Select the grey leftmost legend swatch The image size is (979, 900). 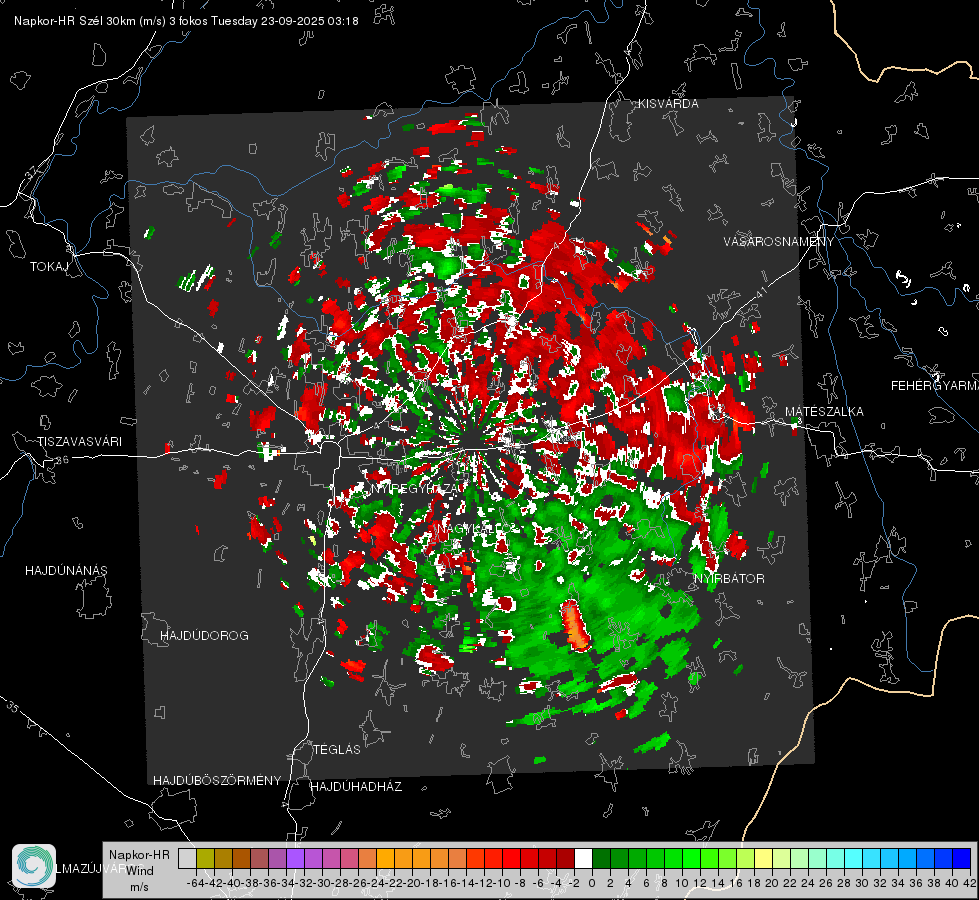pos(187,858)
